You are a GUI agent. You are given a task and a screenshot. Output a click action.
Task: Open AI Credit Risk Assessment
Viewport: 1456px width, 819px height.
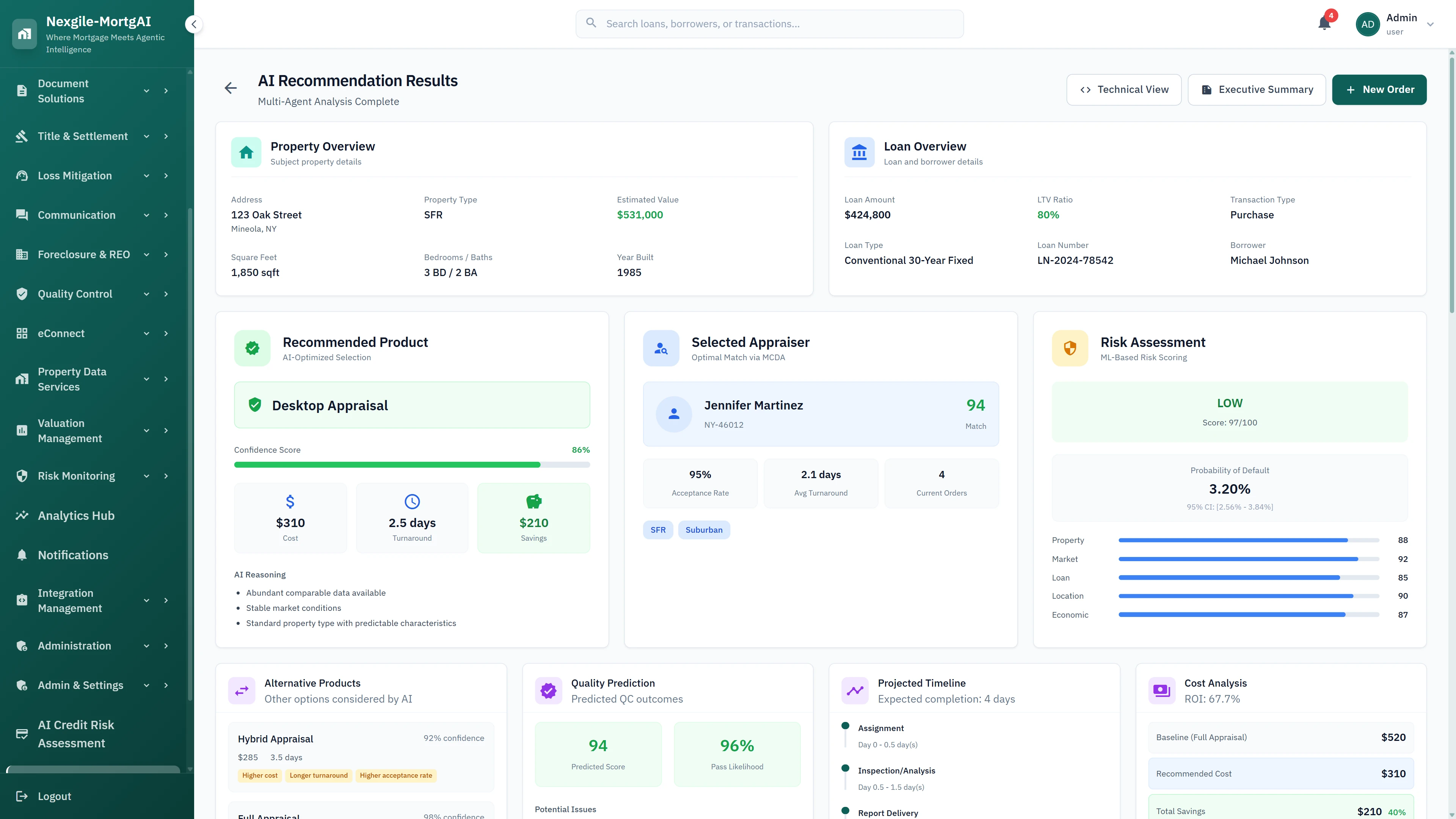coord(76,734)
